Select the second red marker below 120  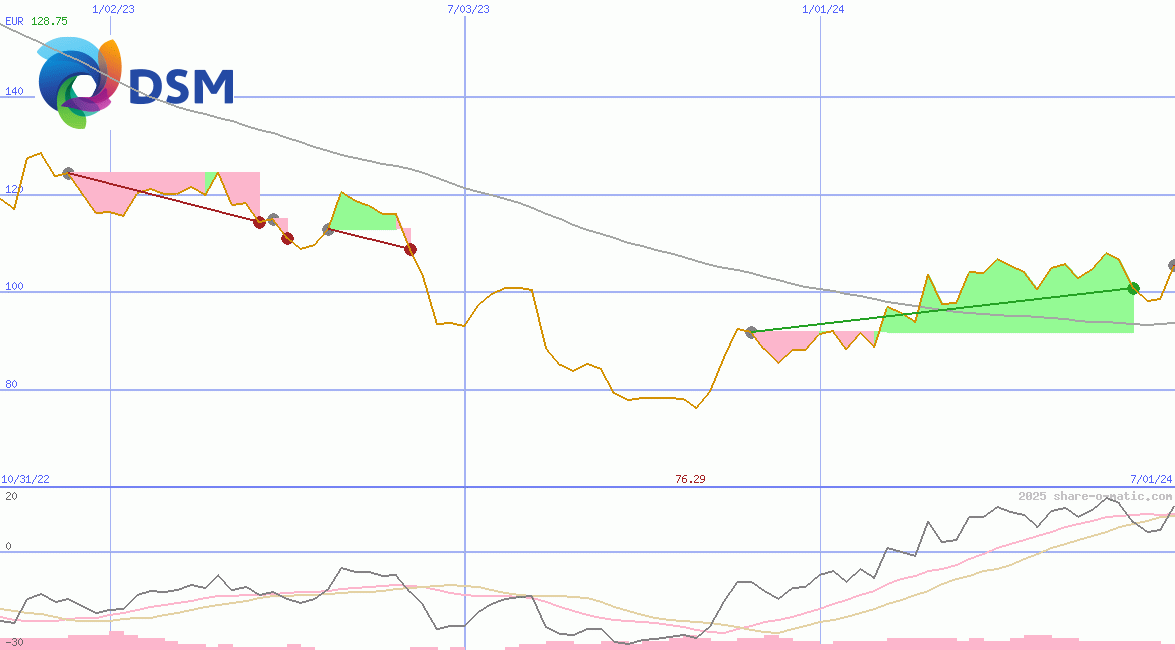click(287, 238)
